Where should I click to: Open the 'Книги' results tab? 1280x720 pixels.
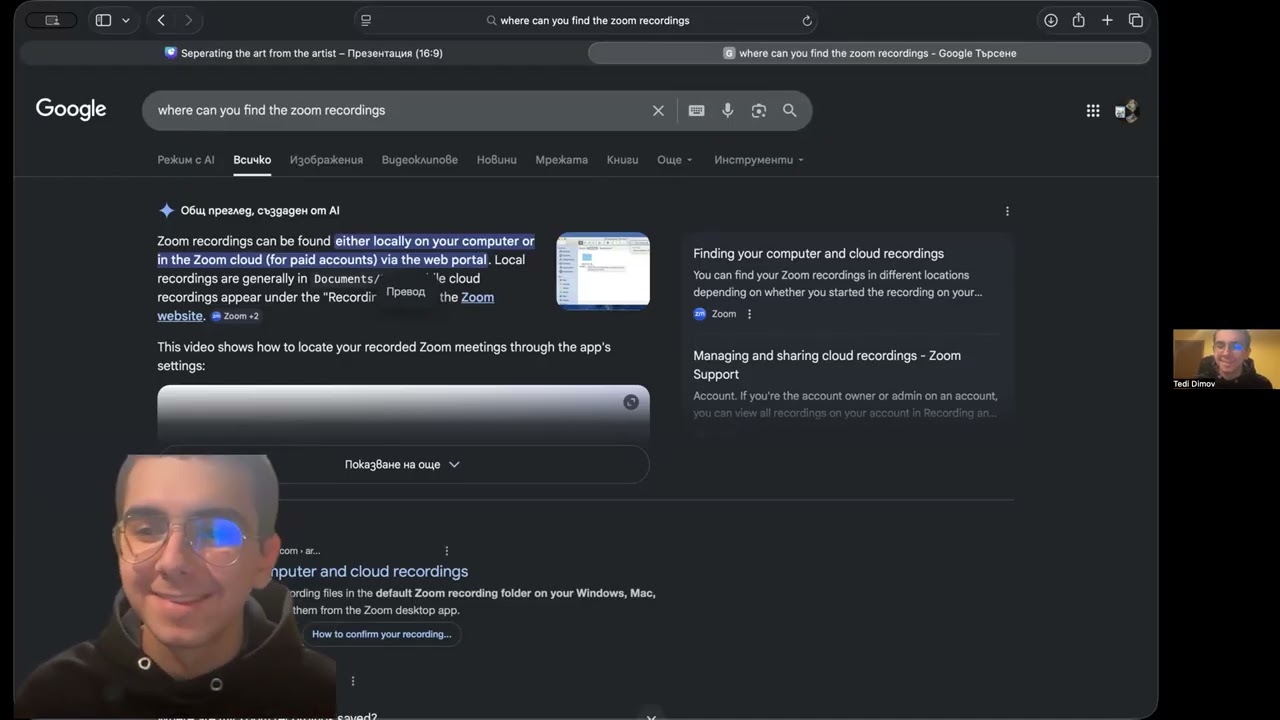click(x=622, y=160)
